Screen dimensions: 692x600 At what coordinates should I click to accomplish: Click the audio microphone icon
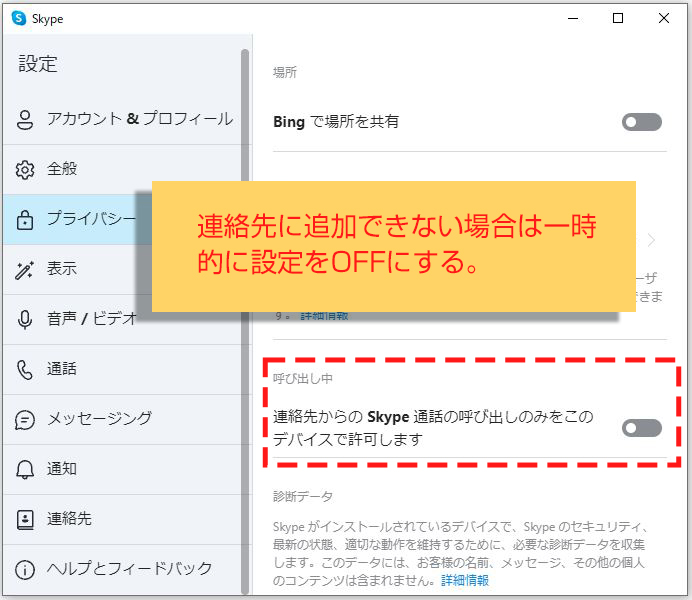coord(25,319)
